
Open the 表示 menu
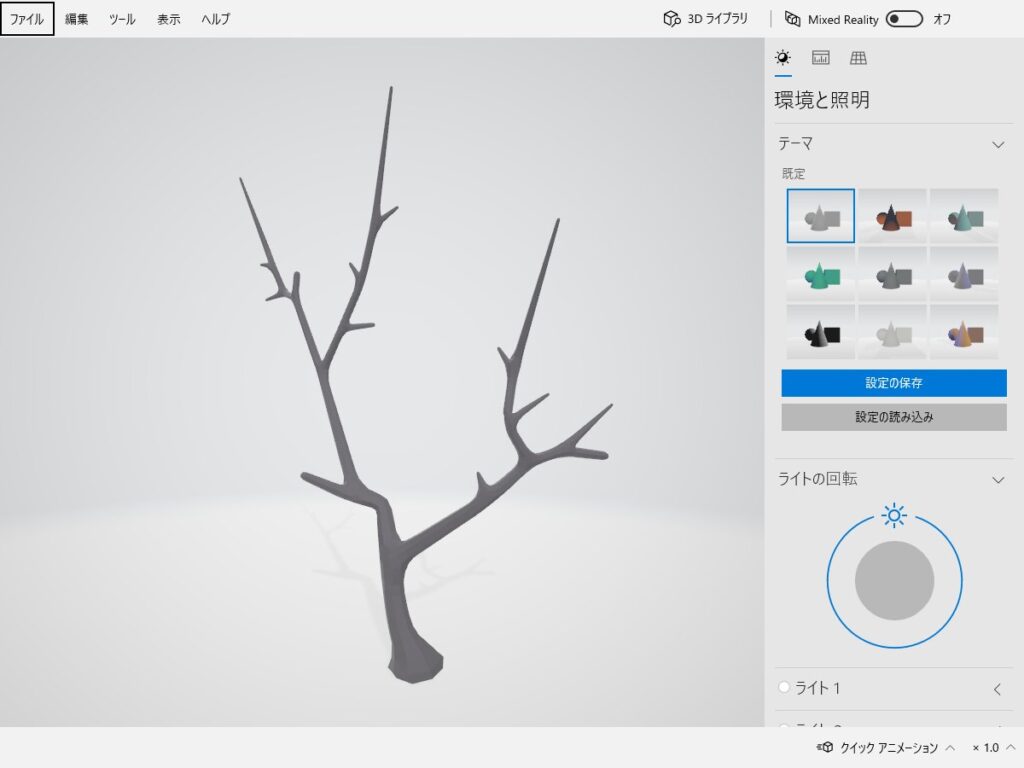[169, 19]
